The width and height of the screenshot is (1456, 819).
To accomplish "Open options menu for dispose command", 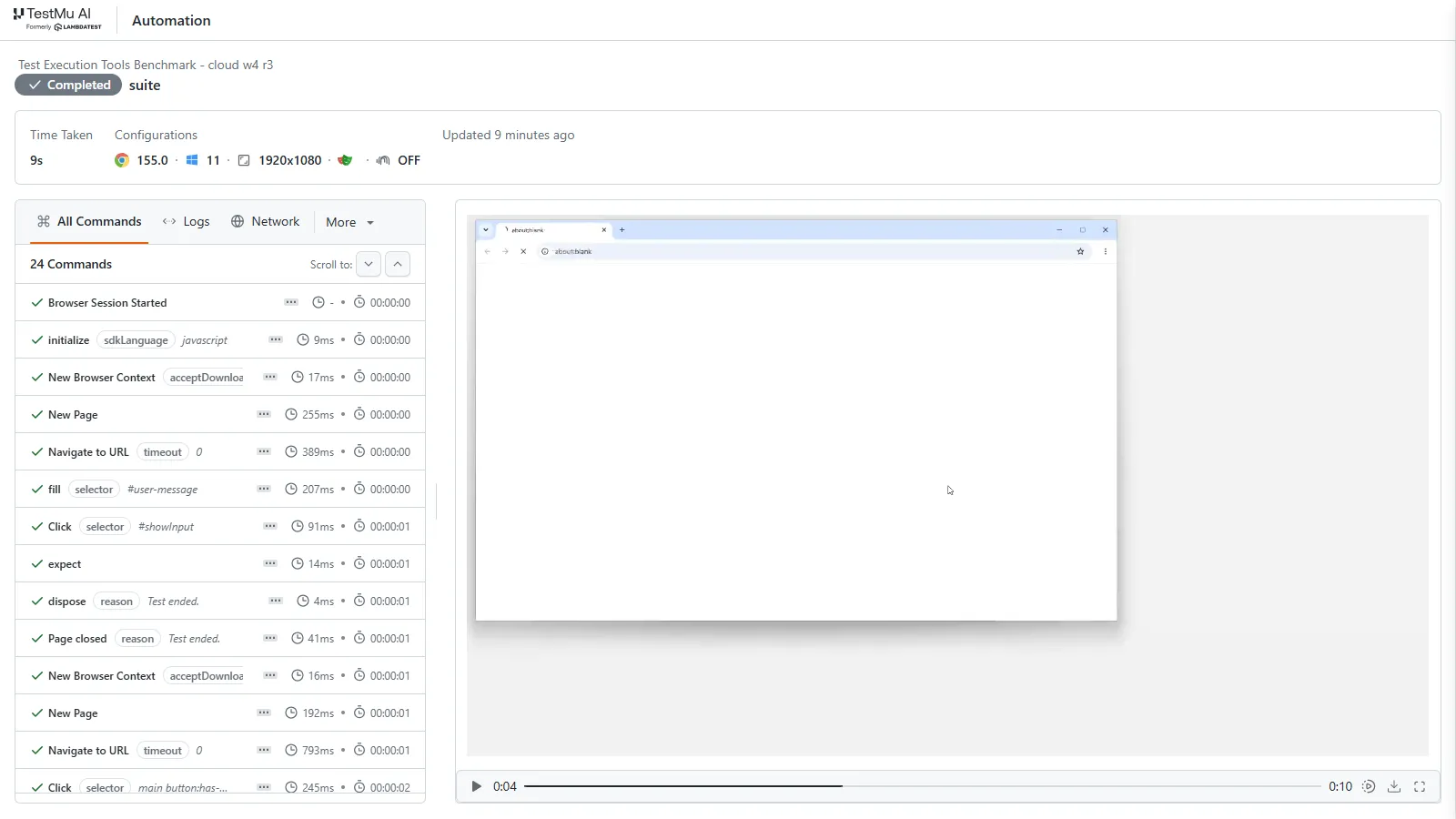I will (x=276, y=601).
